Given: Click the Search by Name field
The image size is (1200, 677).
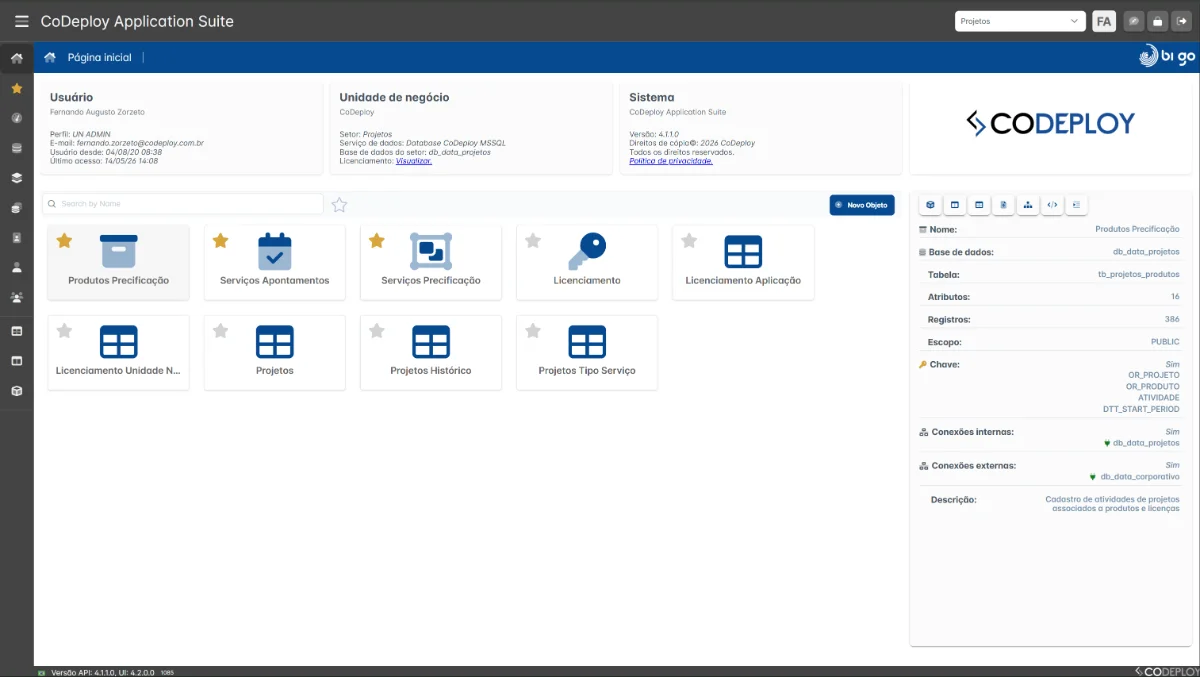Looking at the screenshot, I should click(x=183, y=204).
